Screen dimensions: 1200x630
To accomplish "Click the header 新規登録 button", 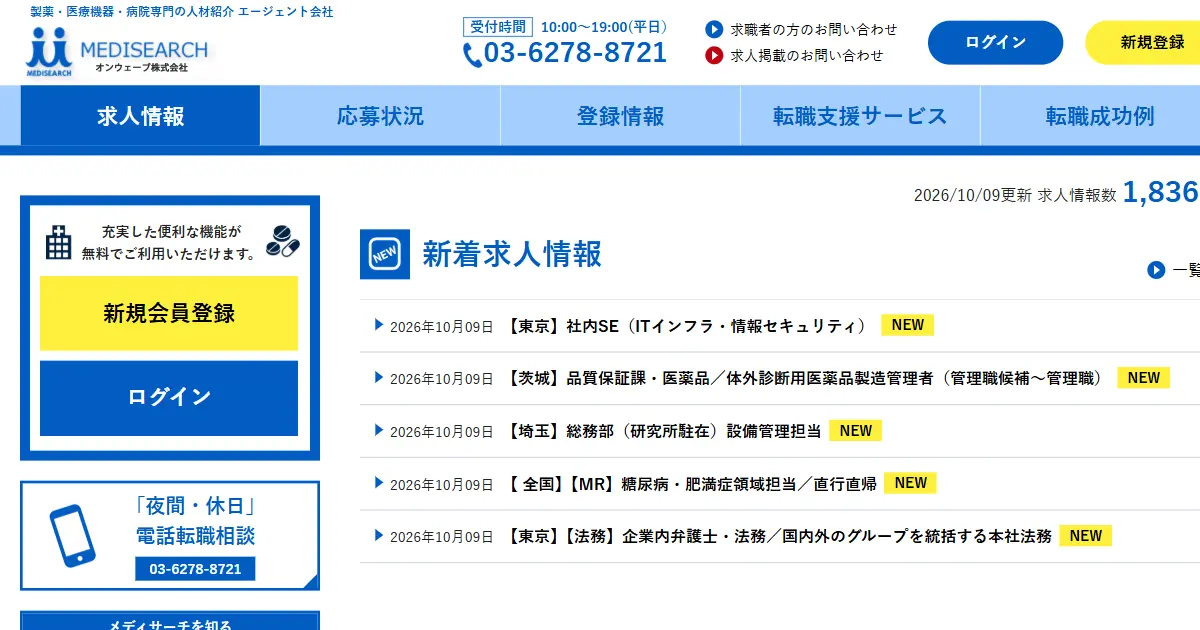I will [x=1143, y=42].
